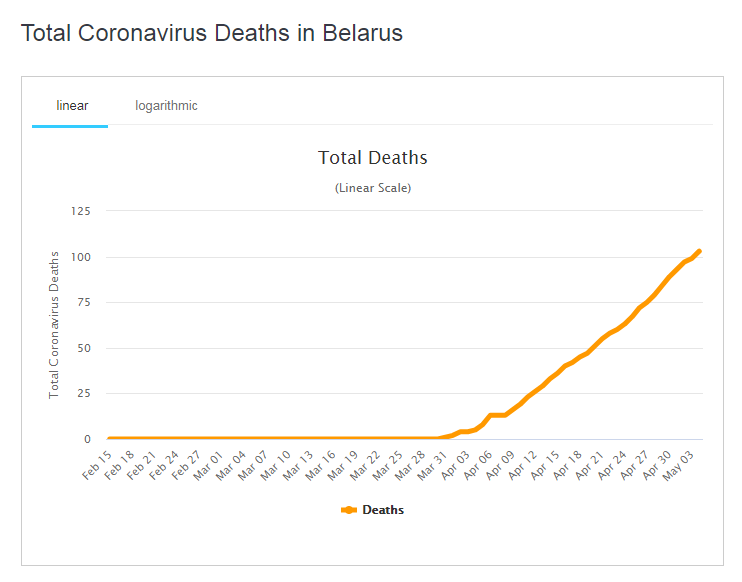Click the page heading about Belarus deaths
Image resolution: width=742 pixels, height=582 pixels.
[x=211, y=33]
